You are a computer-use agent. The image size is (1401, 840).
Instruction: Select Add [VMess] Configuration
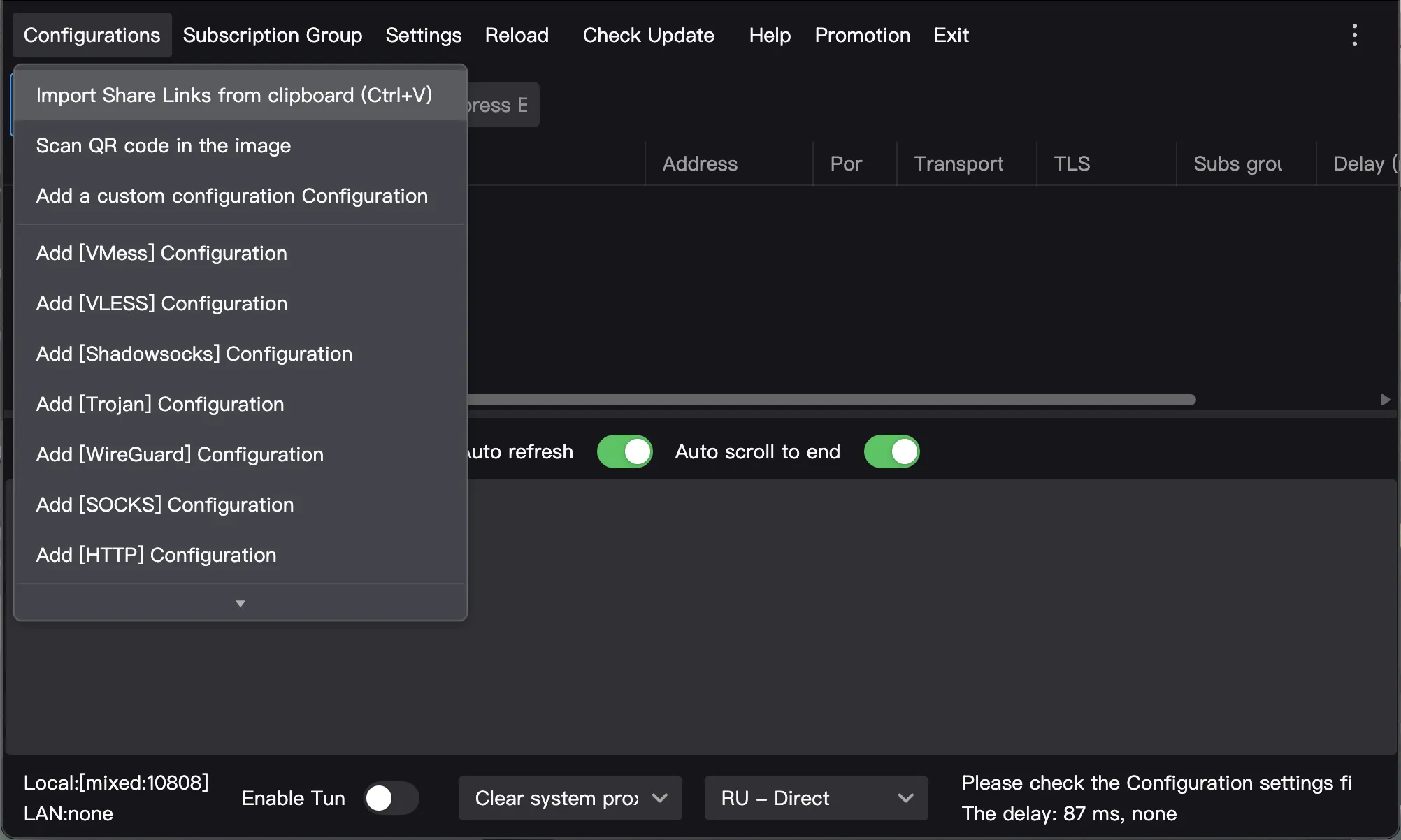point(161,253)
